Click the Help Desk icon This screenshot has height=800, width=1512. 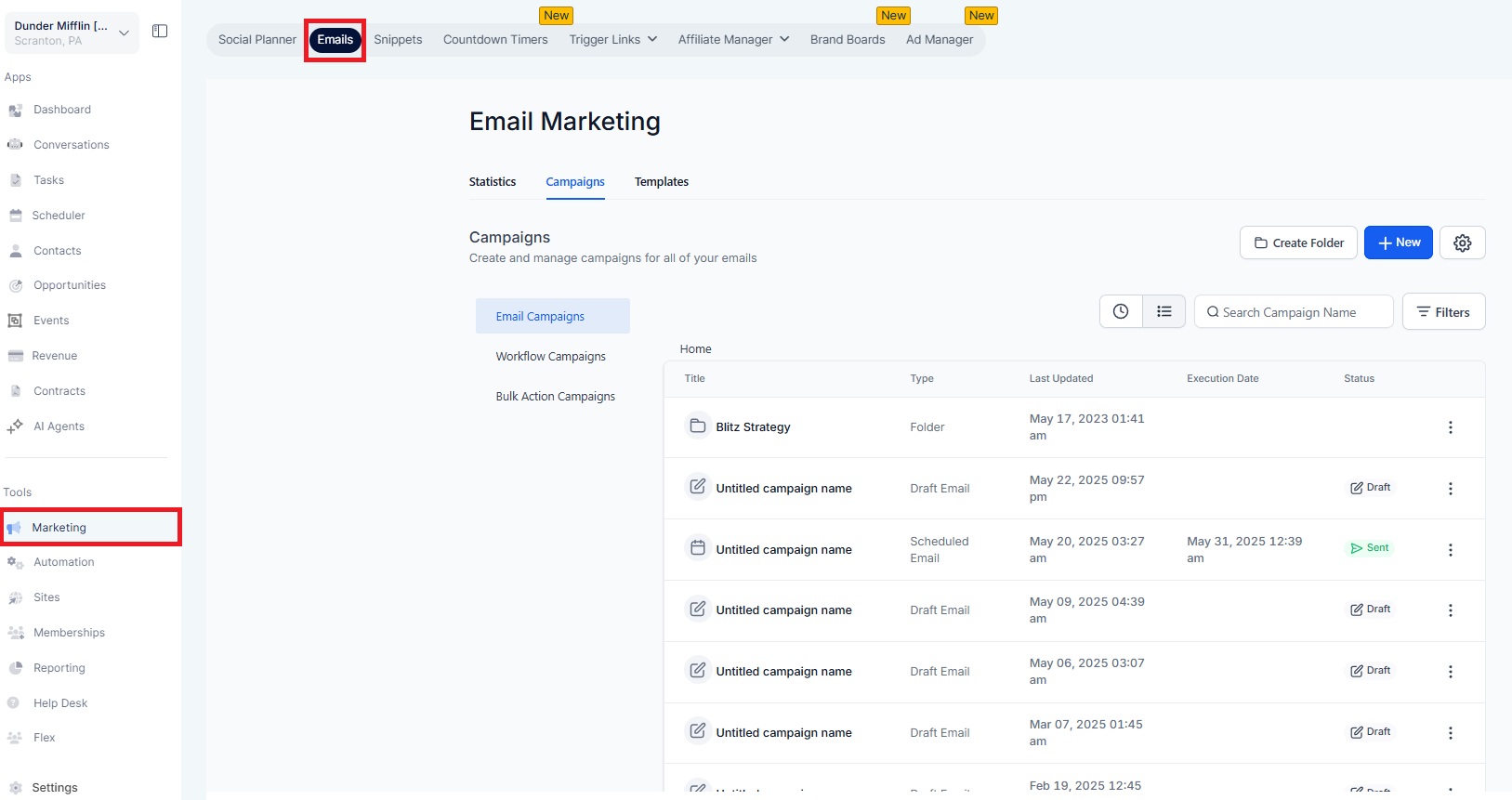click(x=14, y=703)
